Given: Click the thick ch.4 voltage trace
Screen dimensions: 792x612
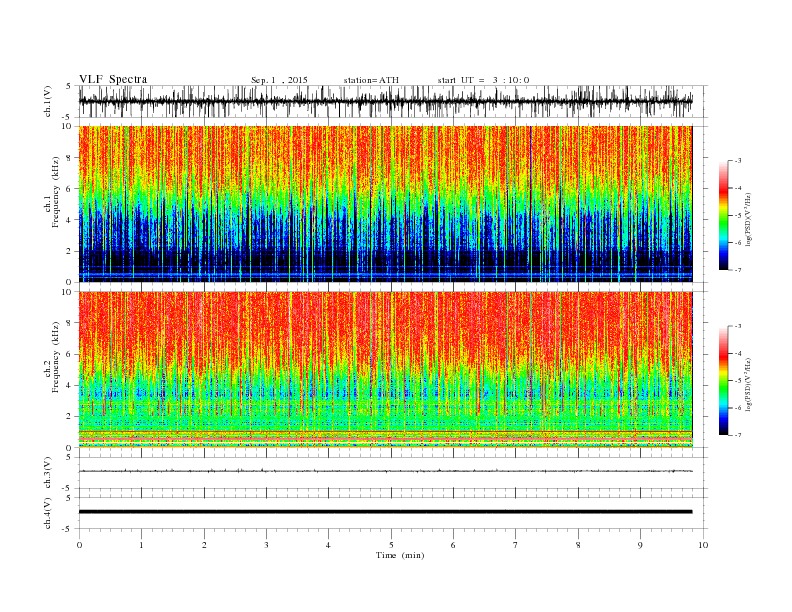Looking at the screenshot, I should (386, 512).
